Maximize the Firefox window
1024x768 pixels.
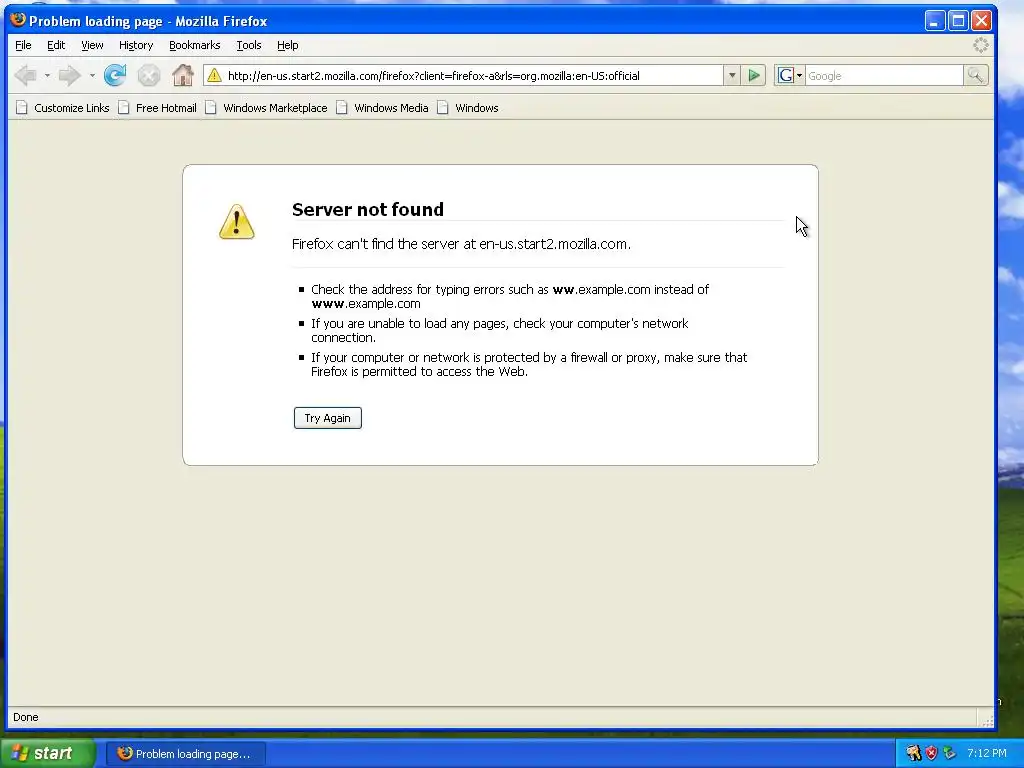[958, 21]
